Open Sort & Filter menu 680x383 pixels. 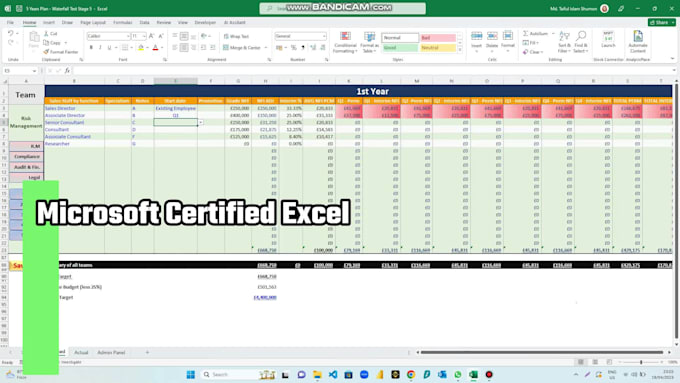click(564, 42)
